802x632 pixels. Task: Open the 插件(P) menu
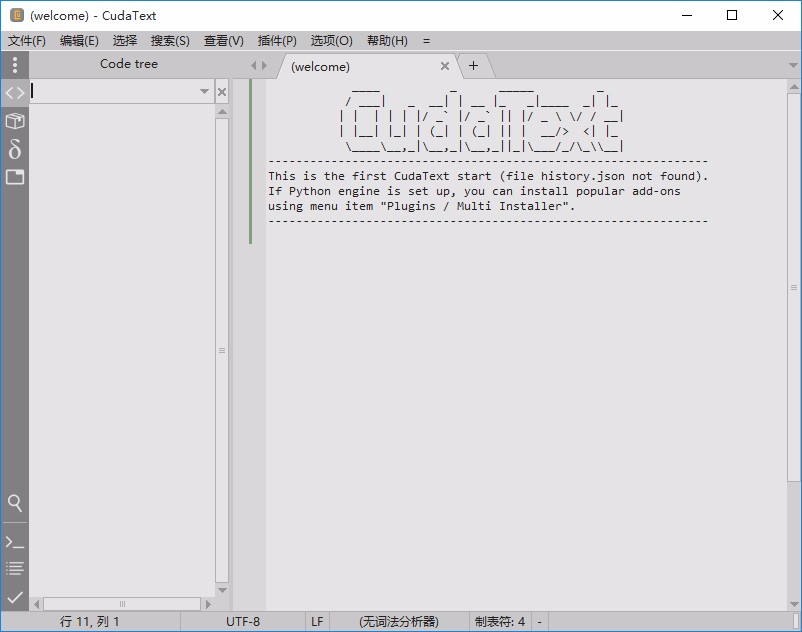pos(277,41)
